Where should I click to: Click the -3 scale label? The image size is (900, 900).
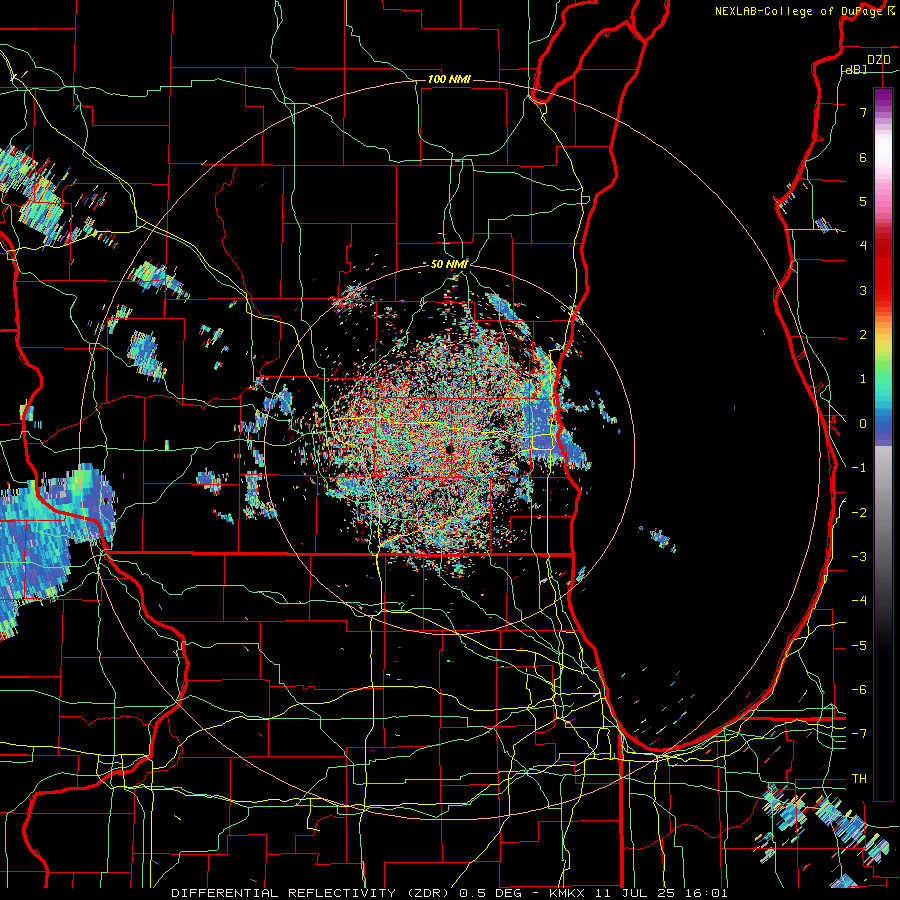click(859, 557)
